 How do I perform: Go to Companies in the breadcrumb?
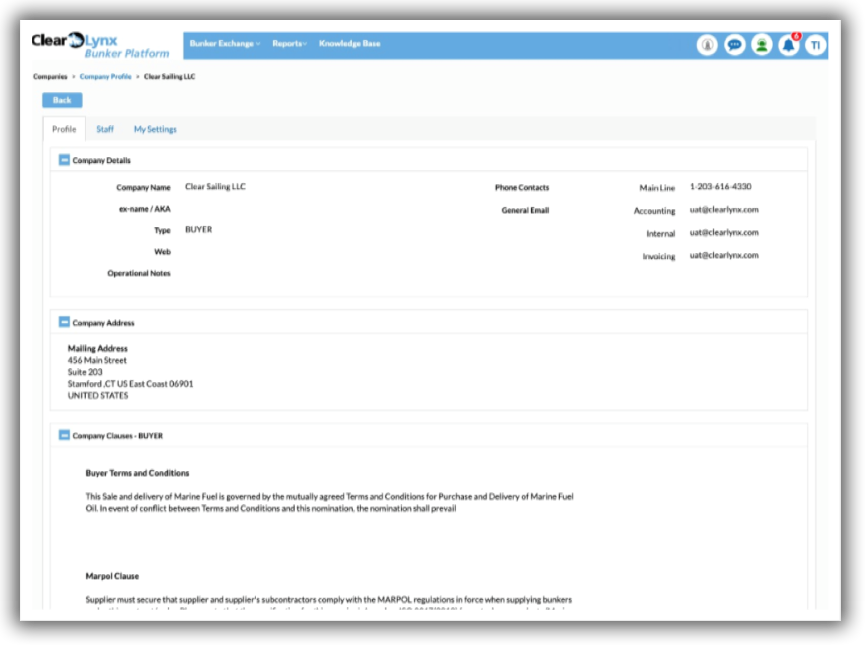50,77
